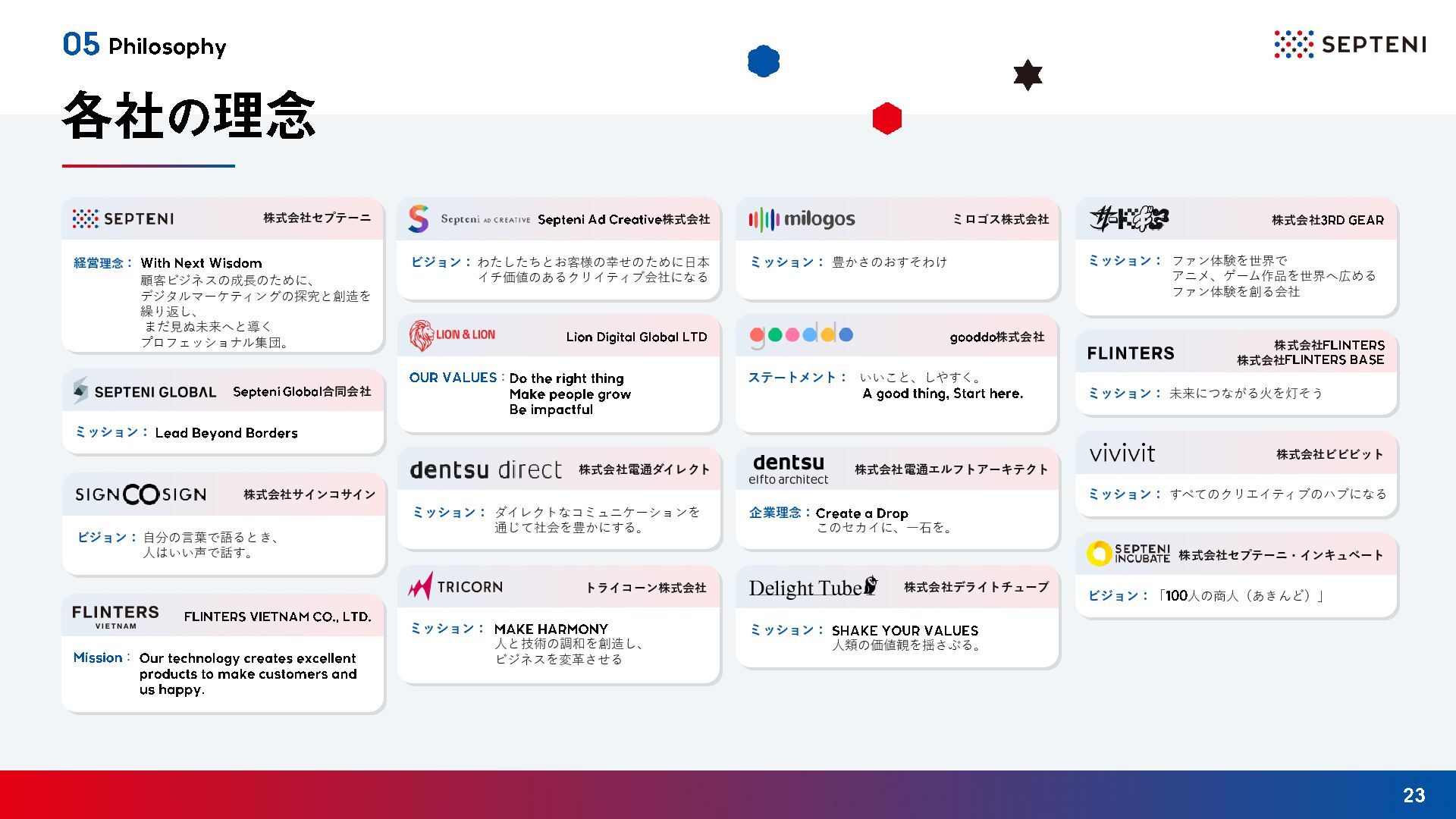The height and width of the screenshot is (819, 1456).
Task: Click the TRICORN logo
Action: 455,586
